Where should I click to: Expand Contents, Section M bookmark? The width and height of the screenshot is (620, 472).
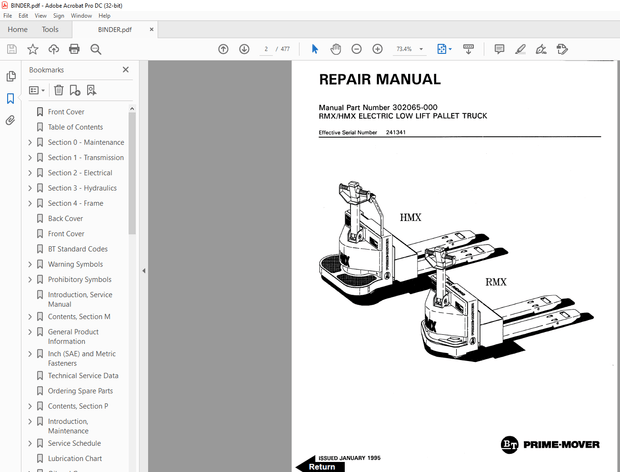(x=30, y=317)
